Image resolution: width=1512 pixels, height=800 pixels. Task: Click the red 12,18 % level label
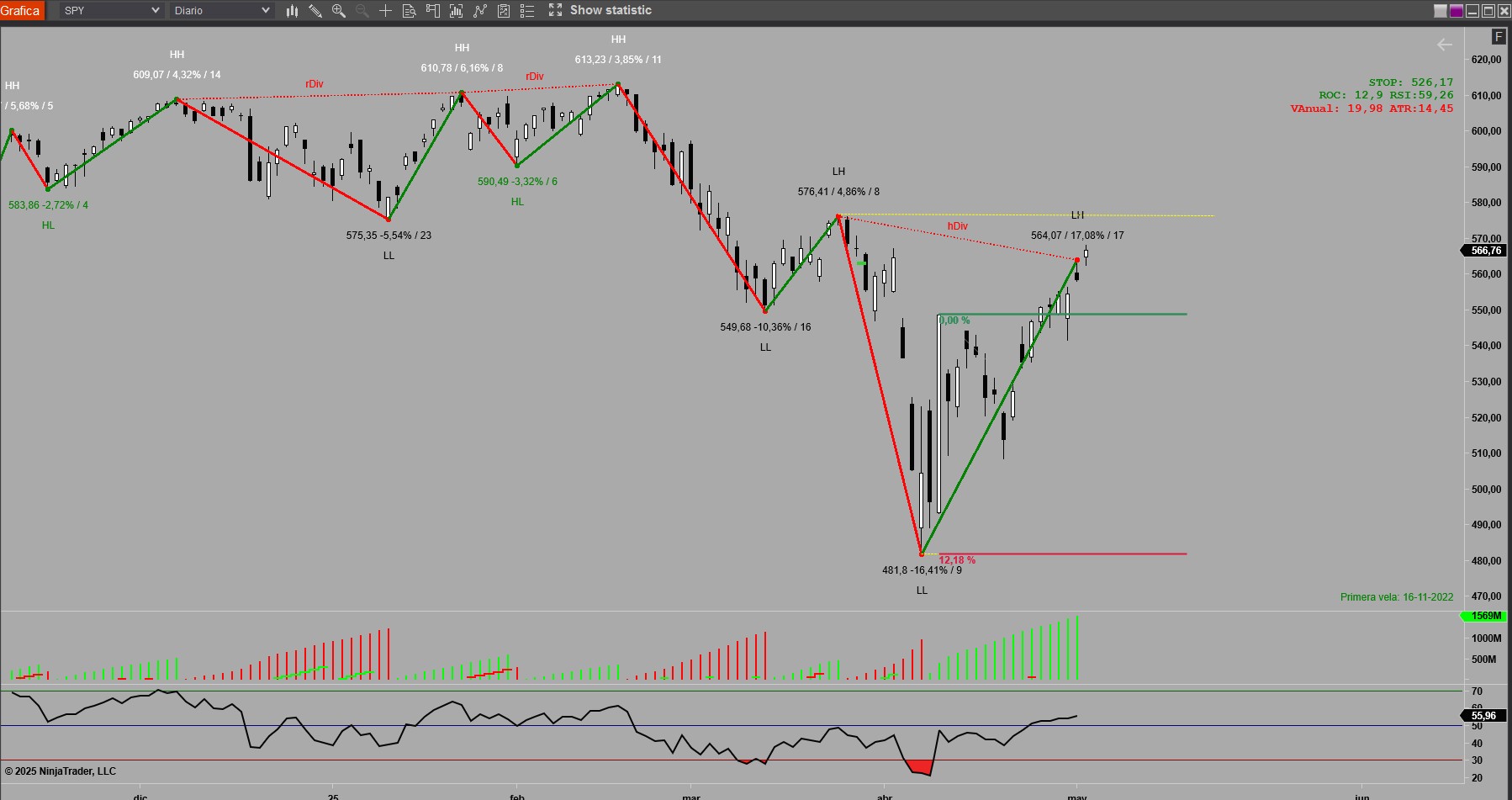[957, 560]
